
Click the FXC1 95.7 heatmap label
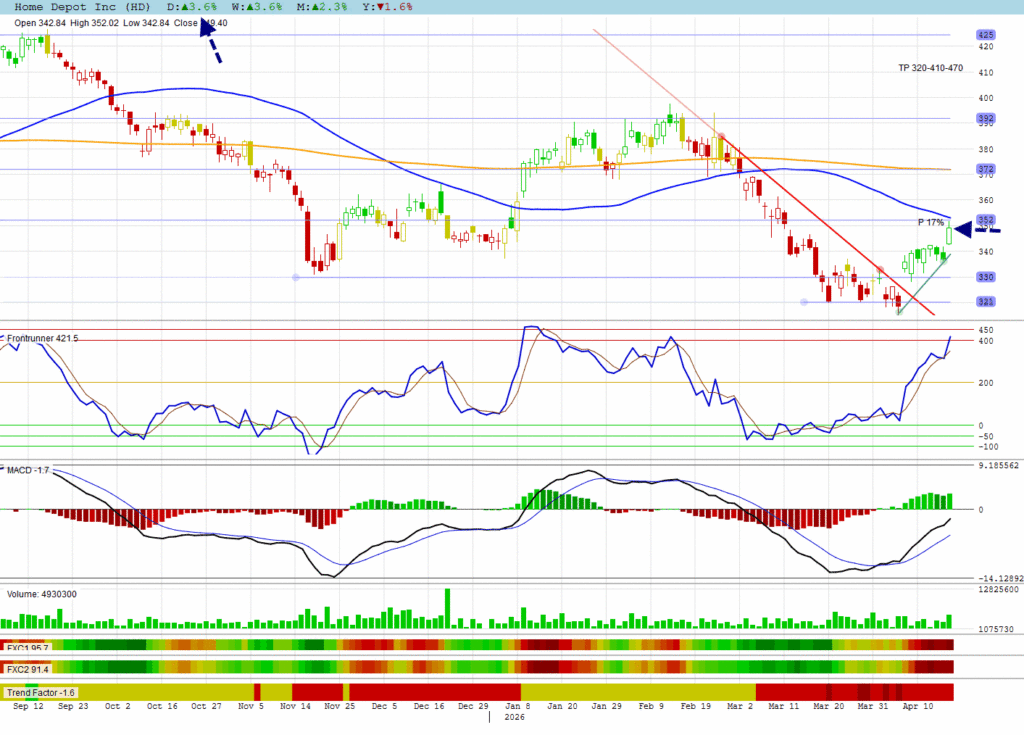[28, 648]
